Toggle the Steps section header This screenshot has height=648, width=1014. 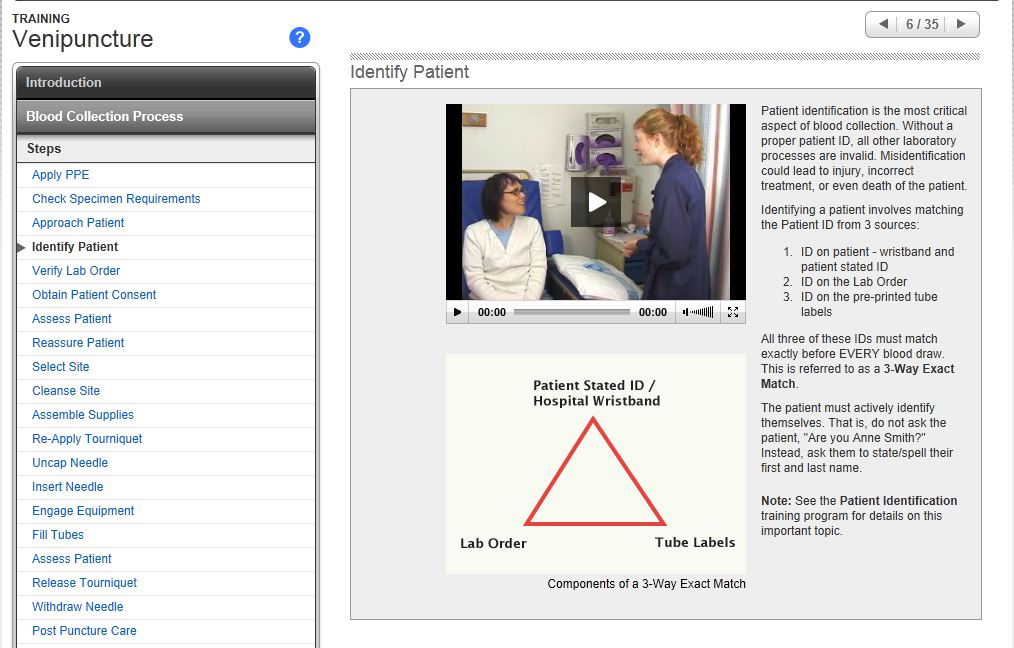(x=166, y=149)
